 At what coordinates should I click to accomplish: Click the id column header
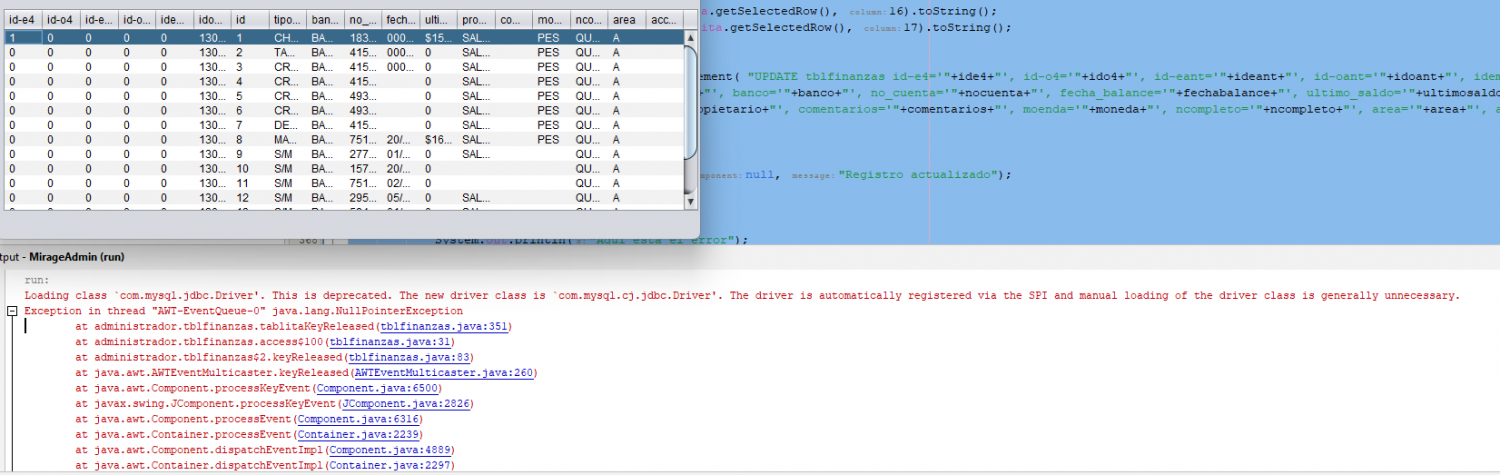pos(250,20)
